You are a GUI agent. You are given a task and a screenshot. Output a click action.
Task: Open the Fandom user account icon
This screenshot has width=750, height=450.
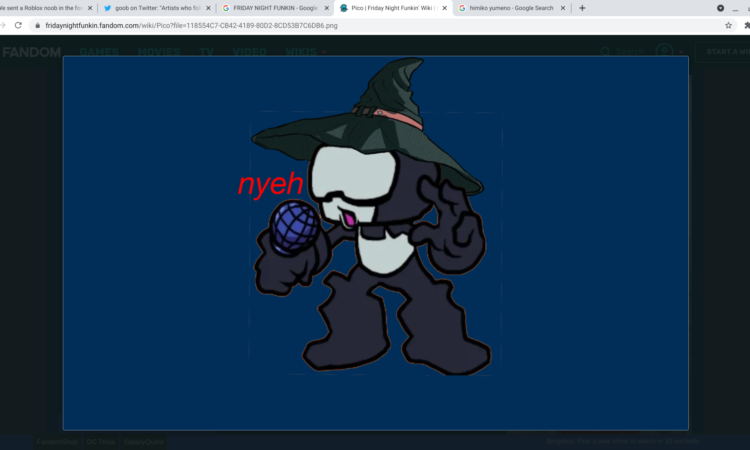[x=664, y=51]
